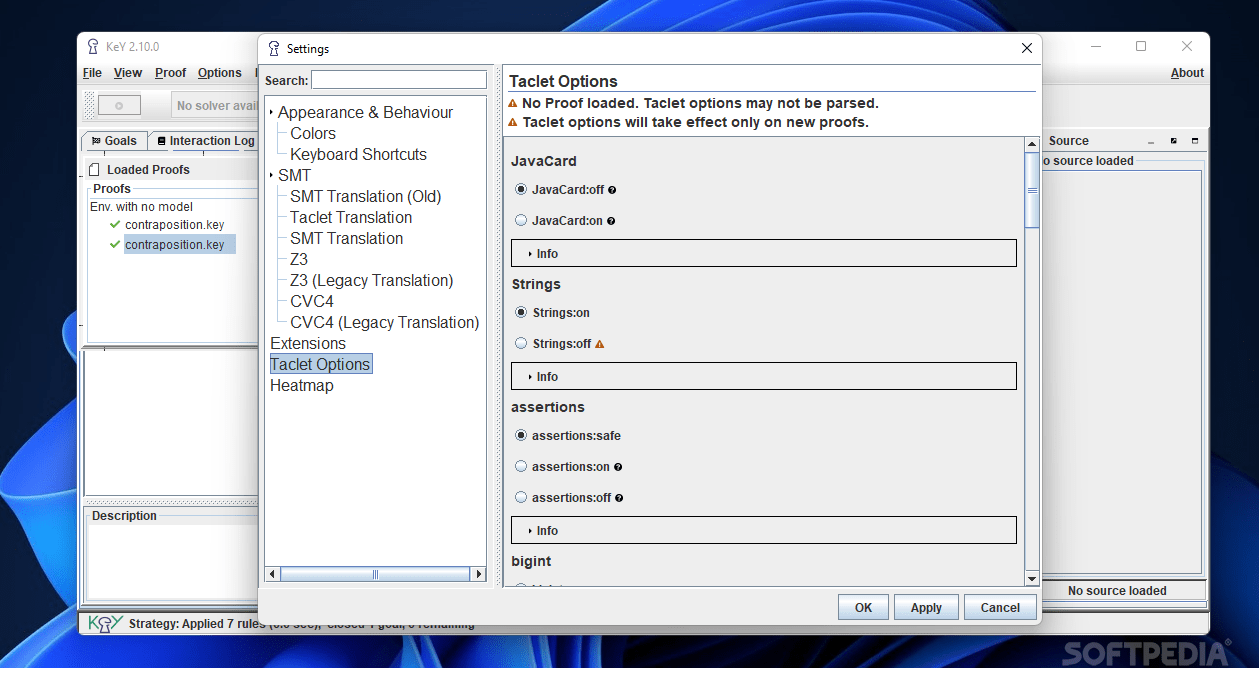Switch to the Goals tab
The height and width of the screenshot is (681, 1259).
[x=114, y=141]
